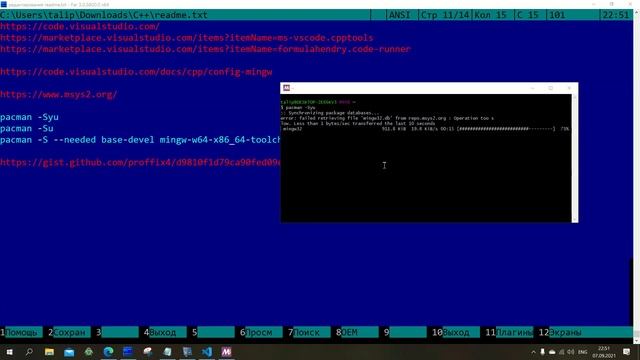
Task: Click the gist.github.com proffix4 link
Action: pyautogui.click(x=140, y=162)
